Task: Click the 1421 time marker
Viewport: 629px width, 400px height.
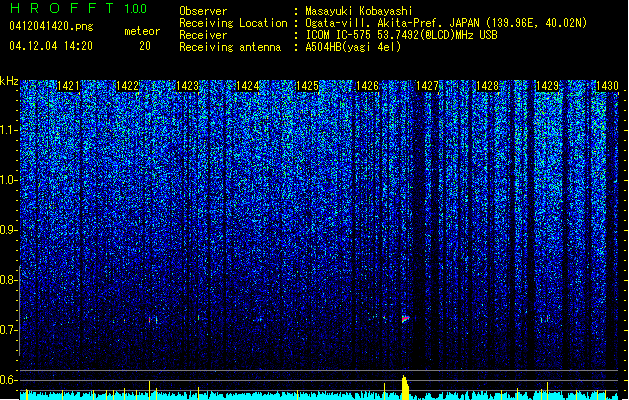Action: (x=68, y=86)
